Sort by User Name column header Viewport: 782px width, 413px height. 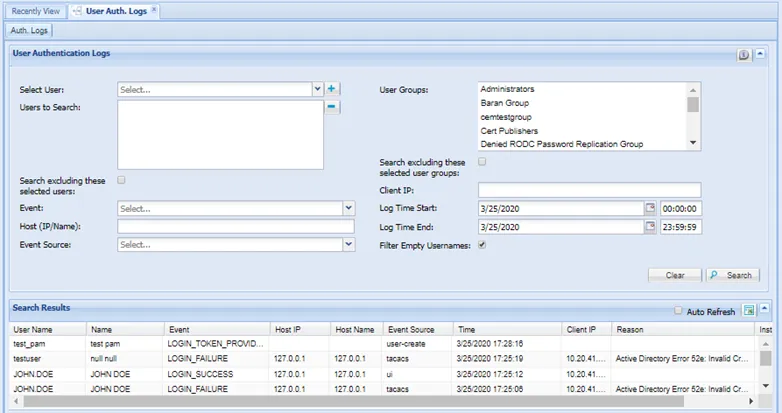pyautogui.click(x=48, y=329)
